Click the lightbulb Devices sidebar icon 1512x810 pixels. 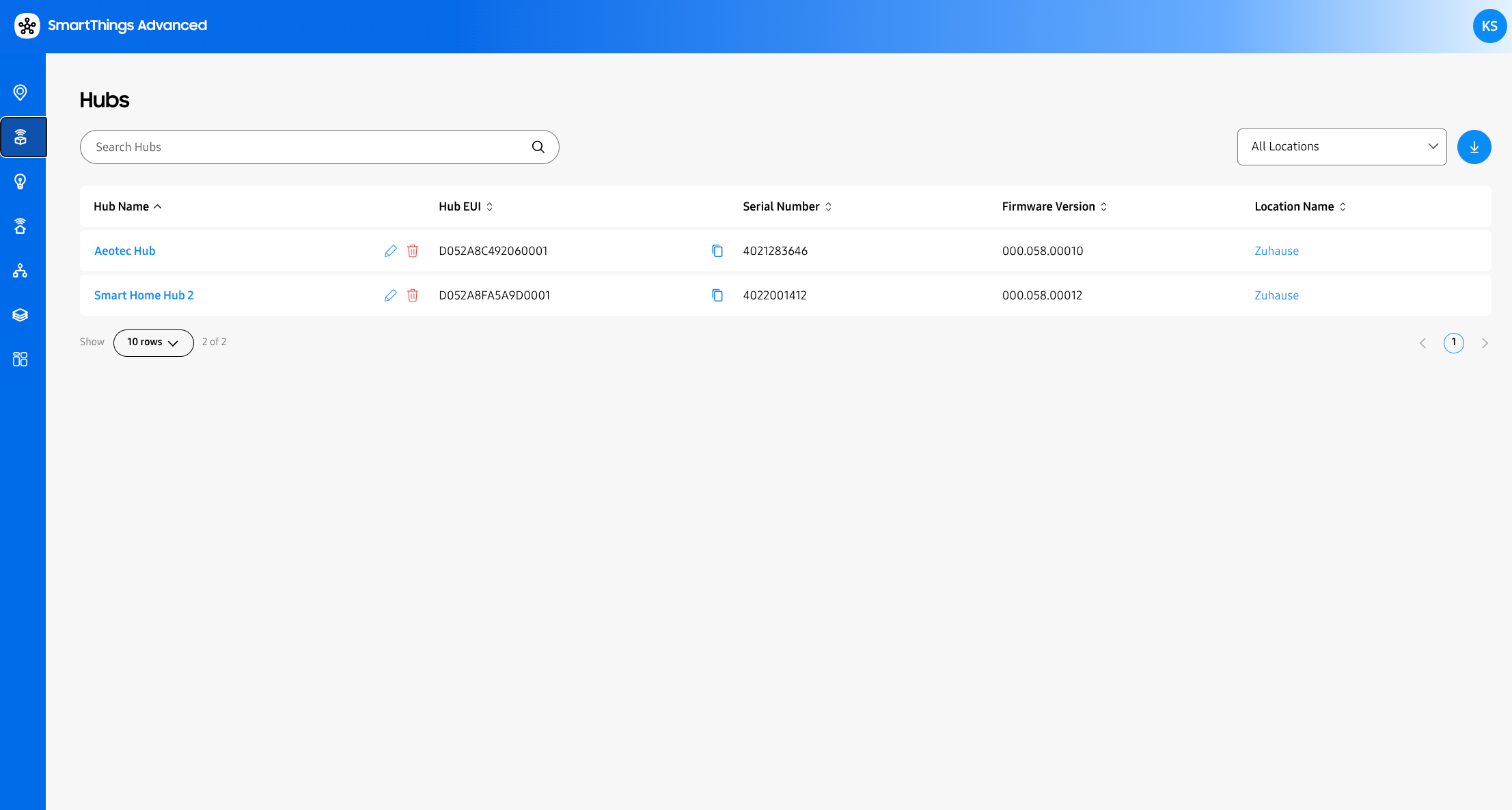(x=20, y=181)
